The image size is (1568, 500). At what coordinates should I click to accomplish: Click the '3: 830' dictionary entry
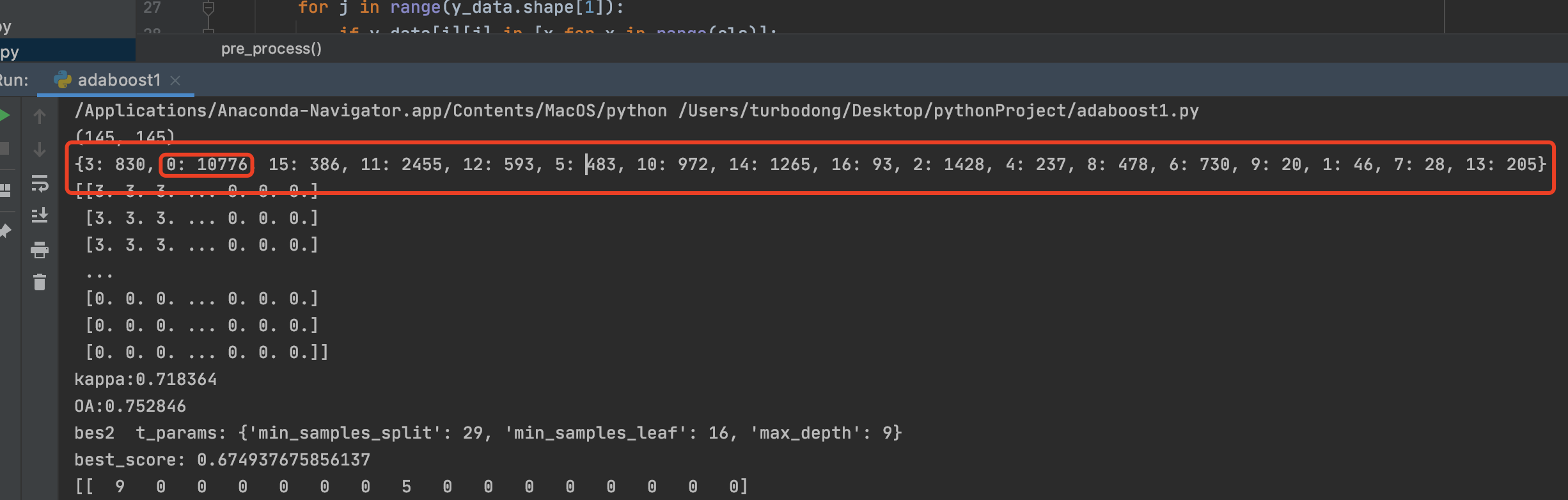(115, 164)
